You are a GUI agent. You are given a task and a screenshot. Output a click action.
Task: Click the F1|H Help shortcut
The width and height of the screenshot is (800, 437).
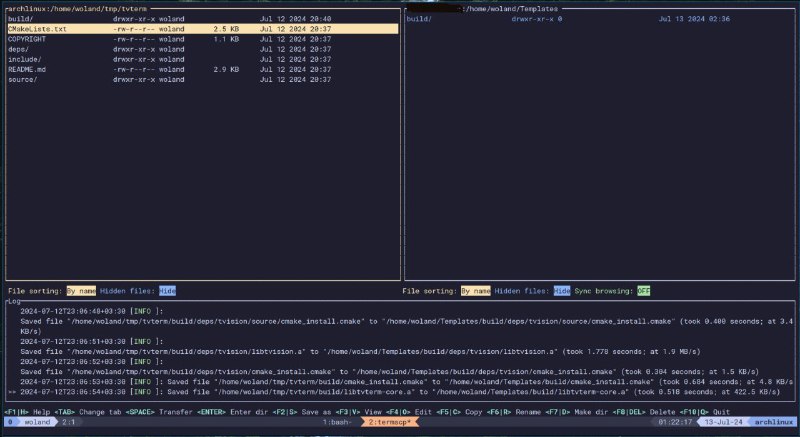27,412
